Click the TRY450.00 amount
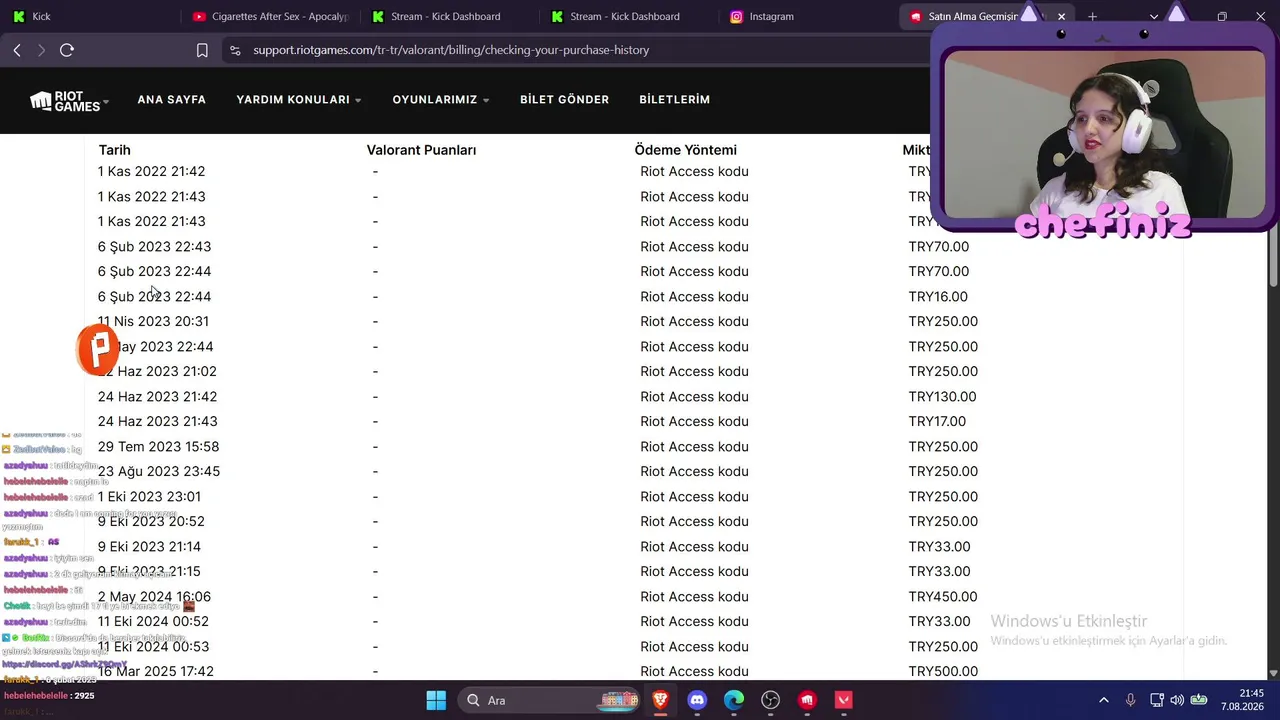This screenshot has width=1280, height=720. click(x=943, y=596)
